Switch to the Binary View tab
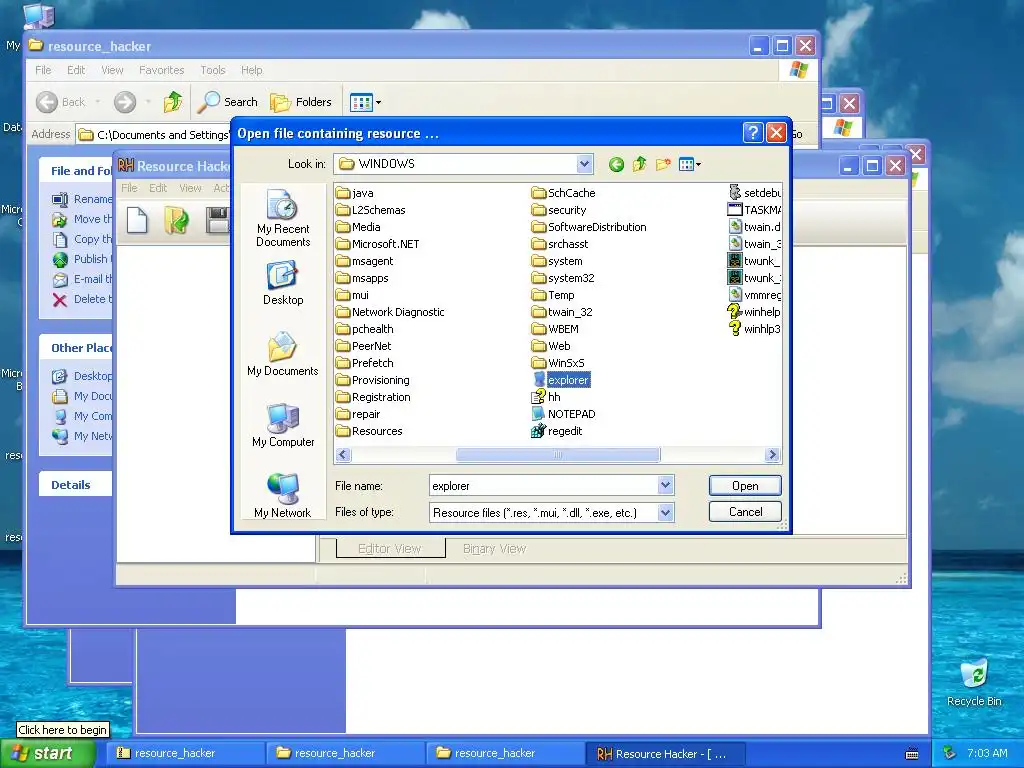The image size is (1024, 768). coord(494,549)
